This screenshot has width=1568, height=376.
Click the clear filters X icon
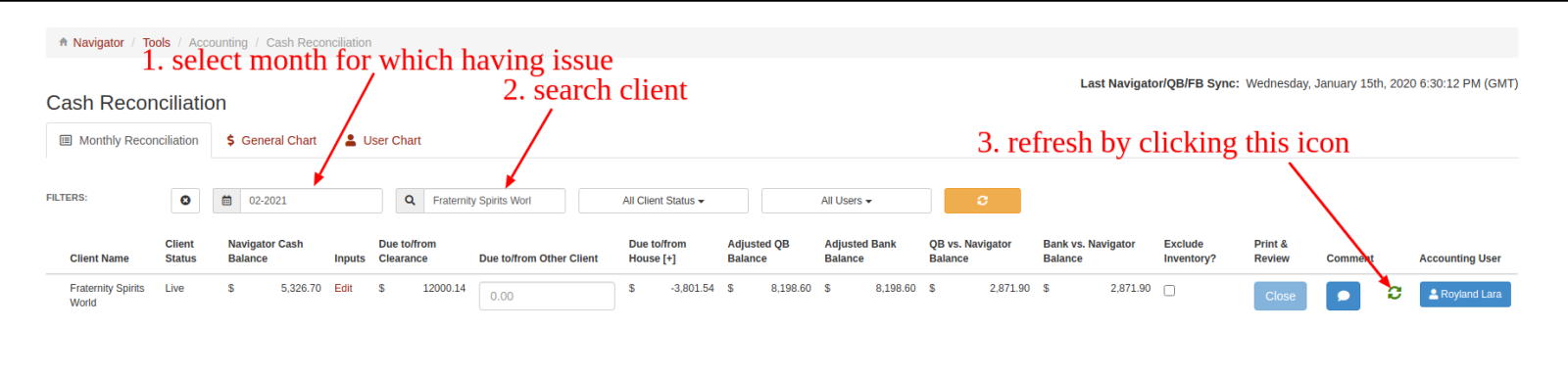click(185, 201)
